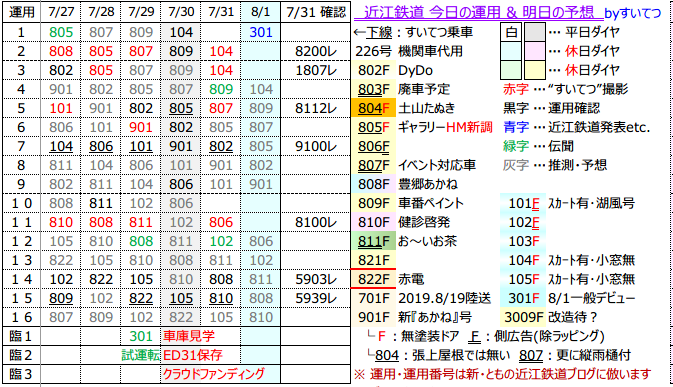Select the 7/31 確認 header cell

tap(315, 12)
